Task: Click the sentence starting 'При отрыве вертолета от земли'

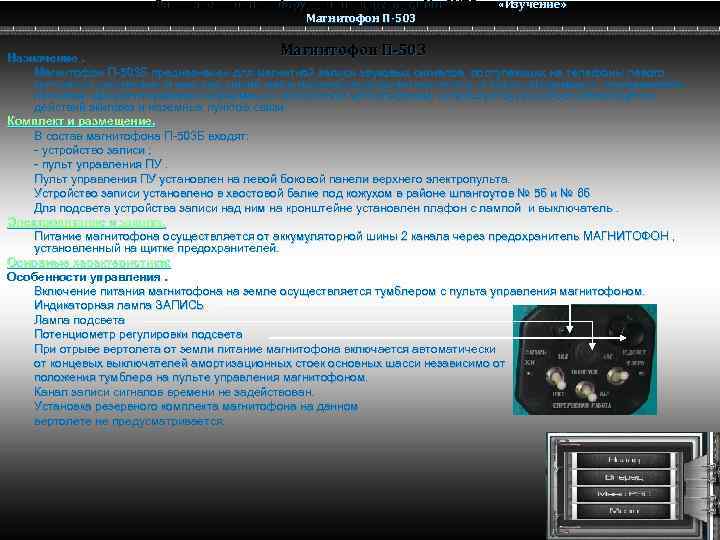Action: pyautogui.click(x=270, y=363)
